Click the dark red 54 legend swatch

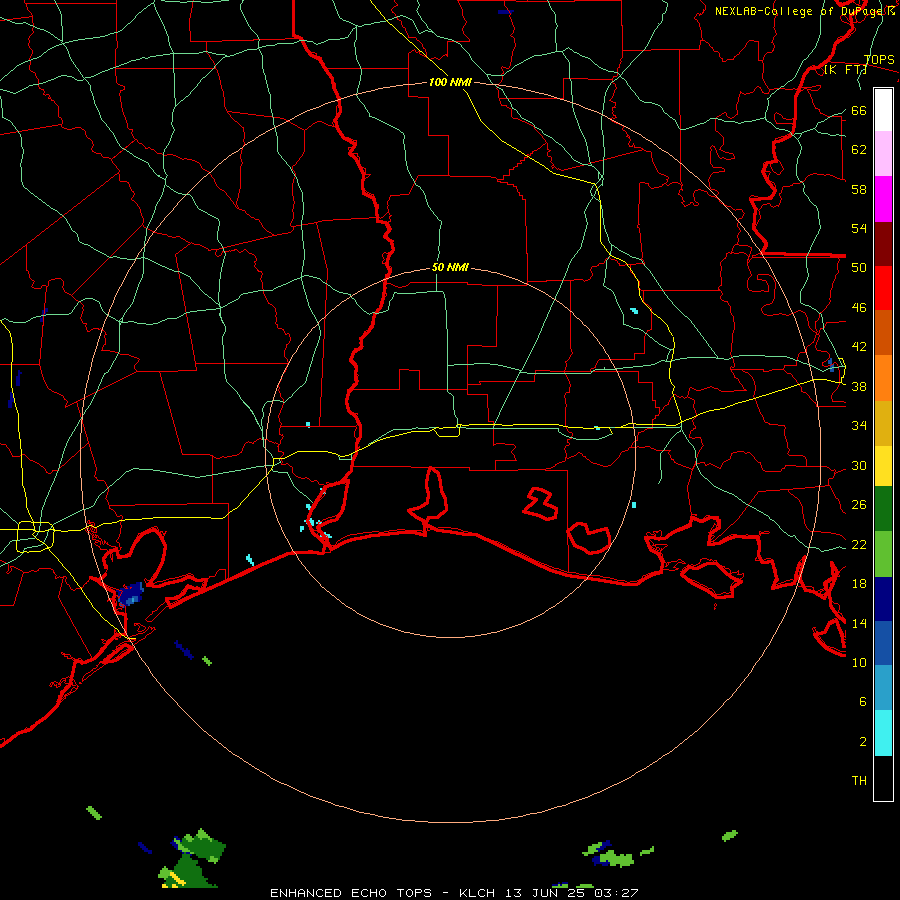[883, 243]
